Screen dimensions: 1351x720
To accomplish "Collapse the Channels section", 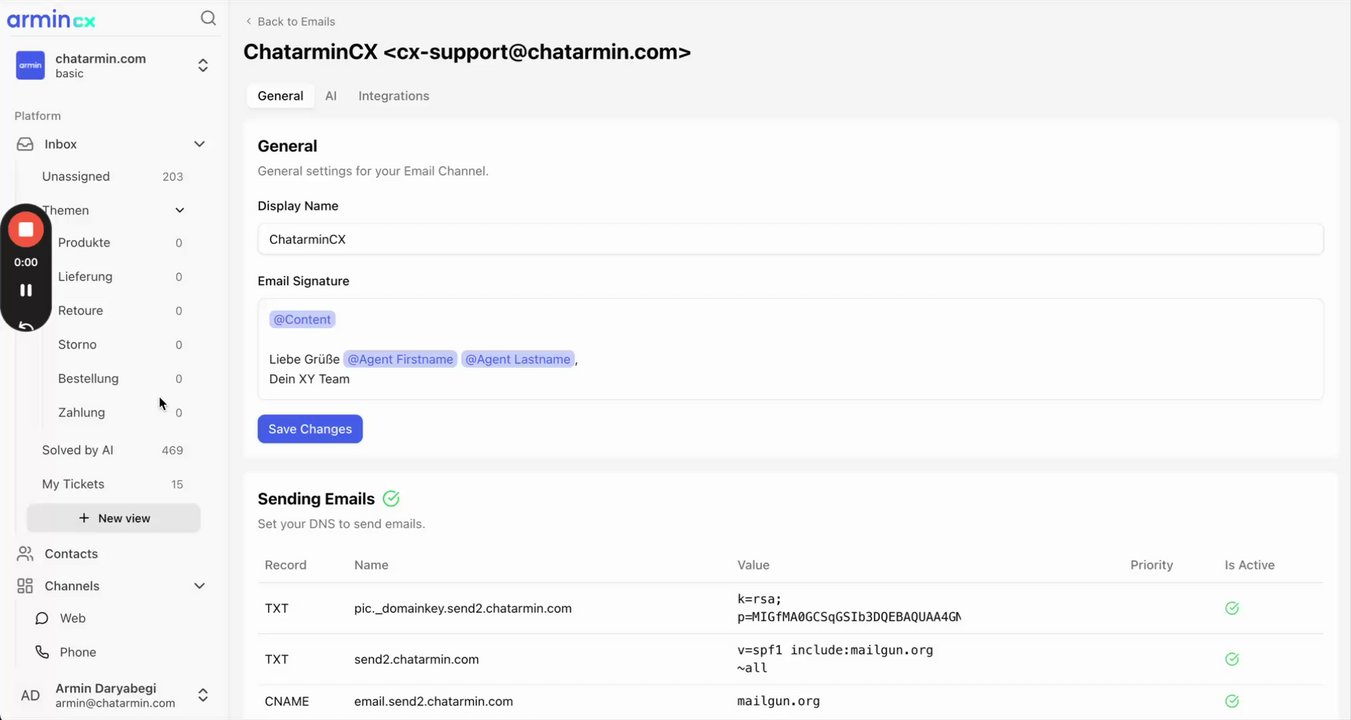I will (x=199, y=586).
